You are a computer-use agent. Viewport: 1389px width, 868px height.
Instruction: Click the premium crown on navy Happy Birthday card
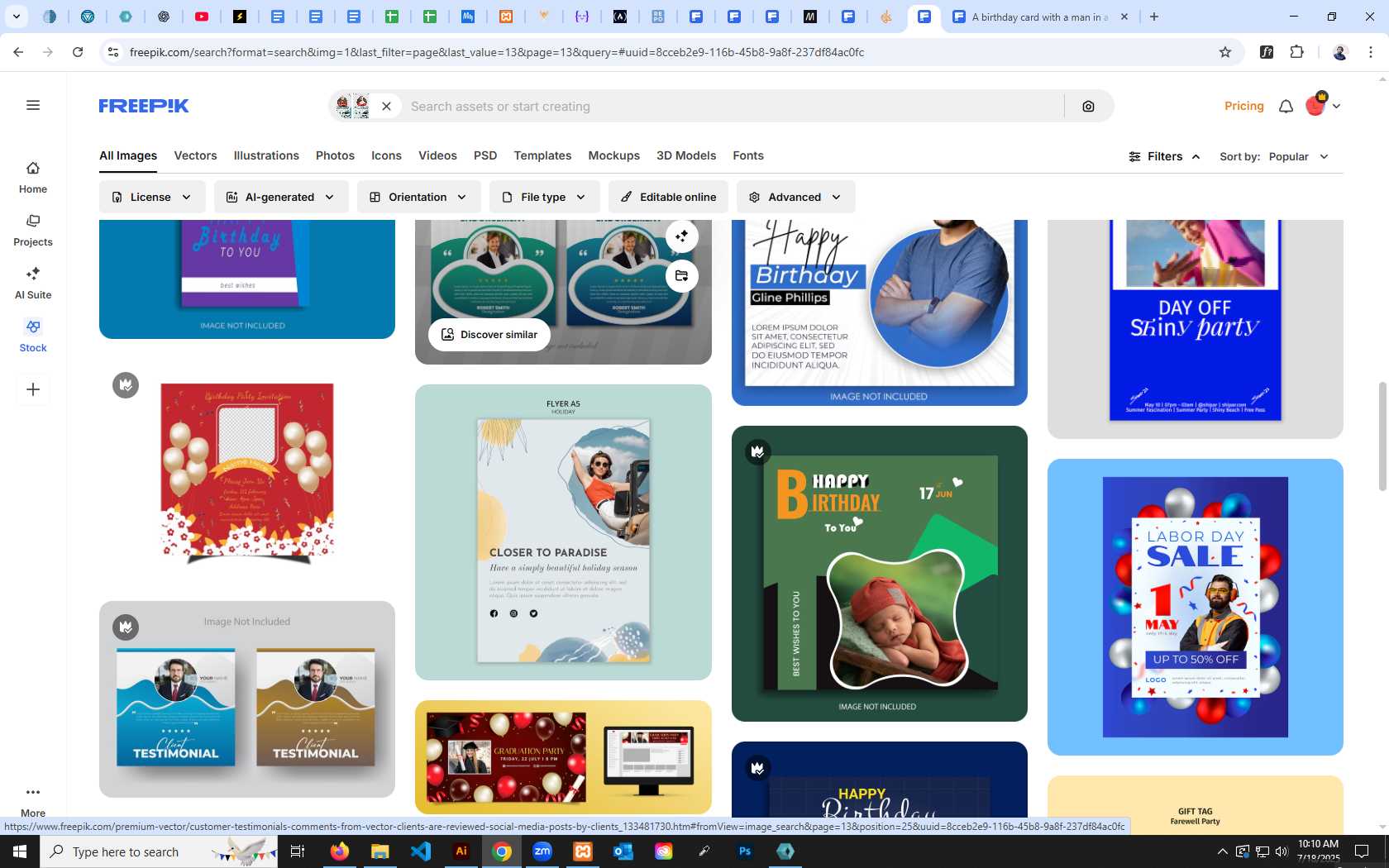point(757,768)
